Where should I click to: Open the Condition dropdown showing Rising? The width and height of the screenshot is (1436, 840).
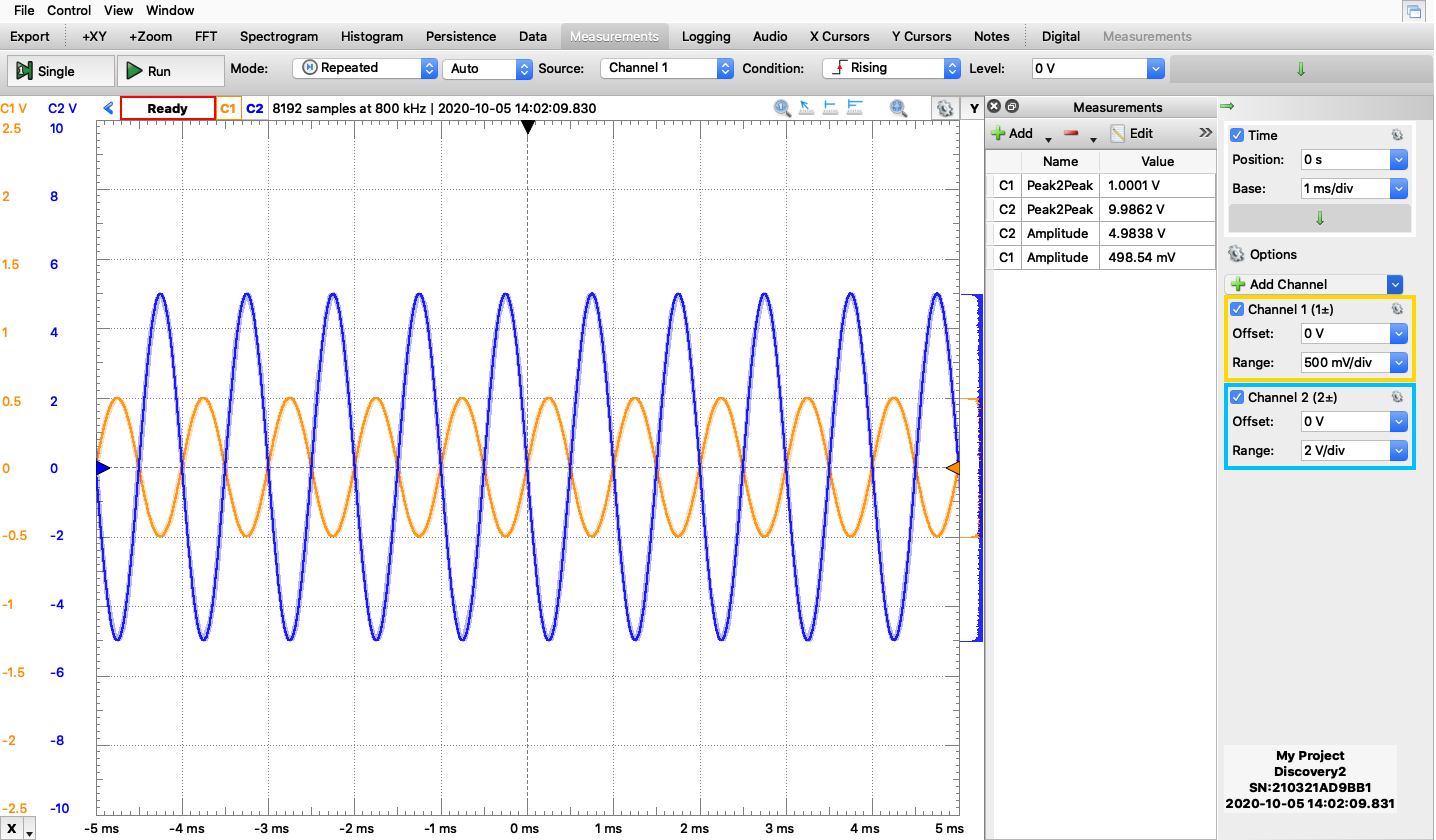891,68
